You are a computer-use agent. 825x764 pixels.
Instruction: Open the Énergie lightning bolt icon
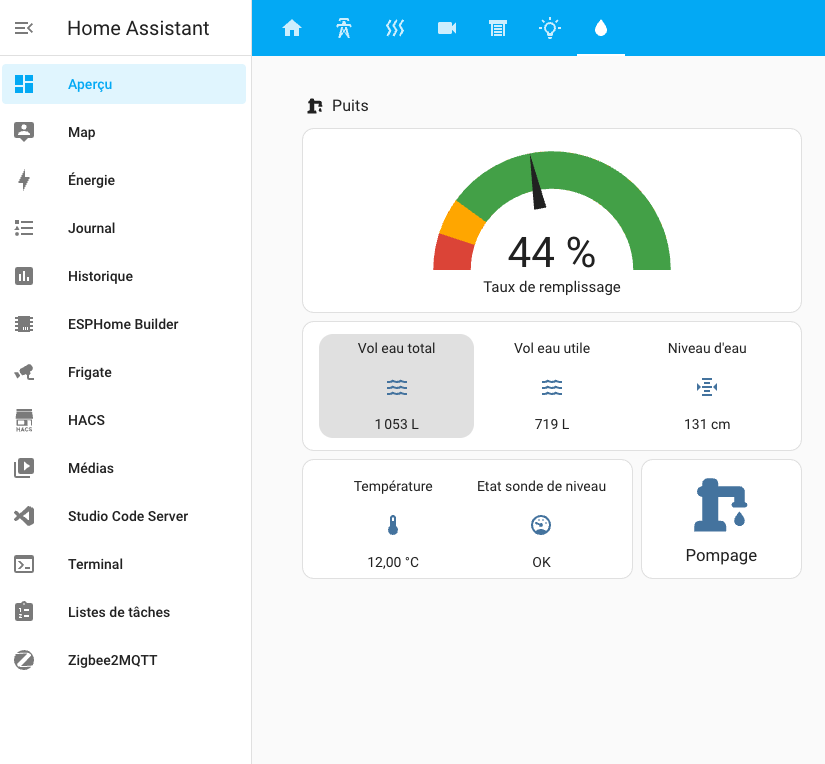point(24,180)
